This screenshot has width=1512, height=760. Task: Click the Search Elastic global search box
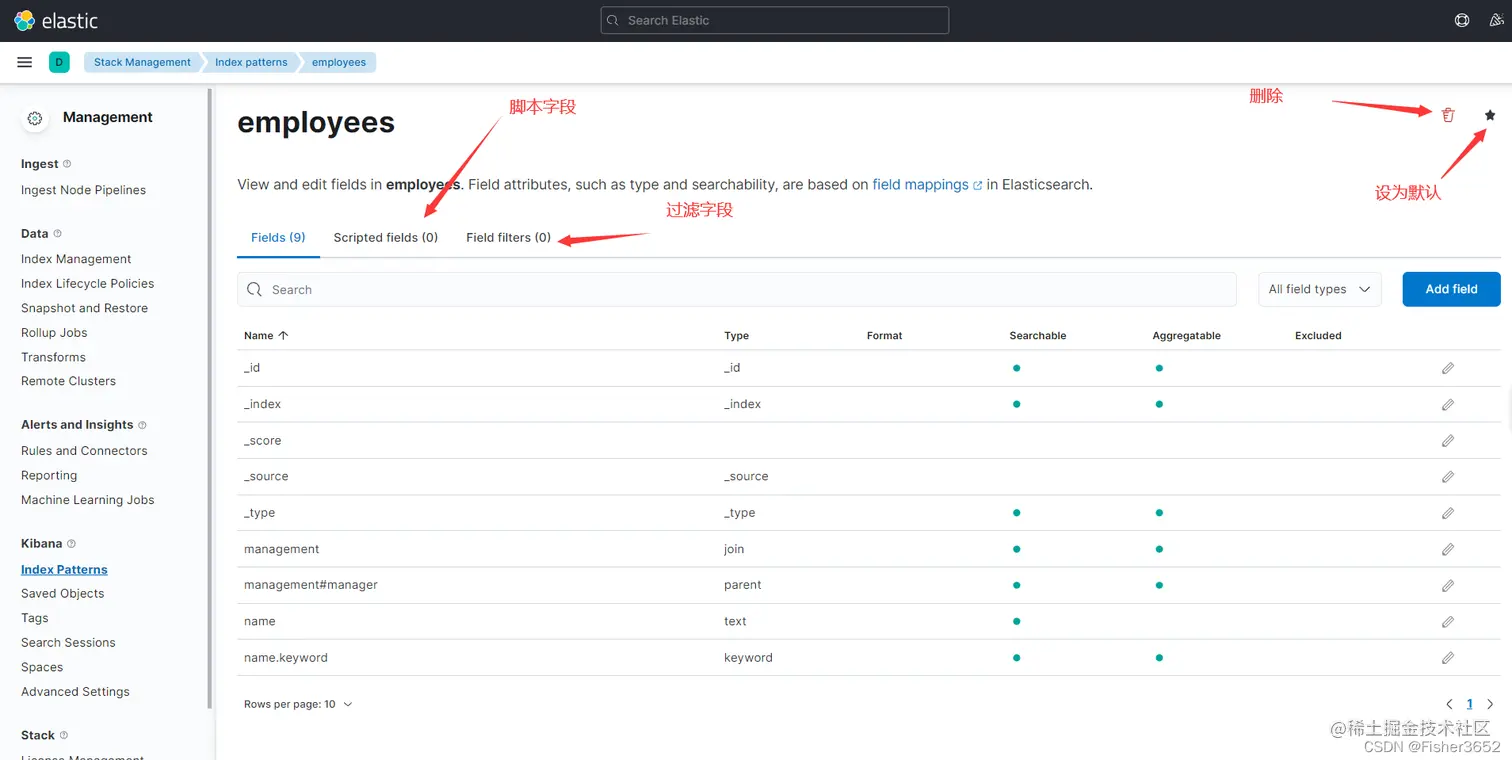tap(775, 20)
